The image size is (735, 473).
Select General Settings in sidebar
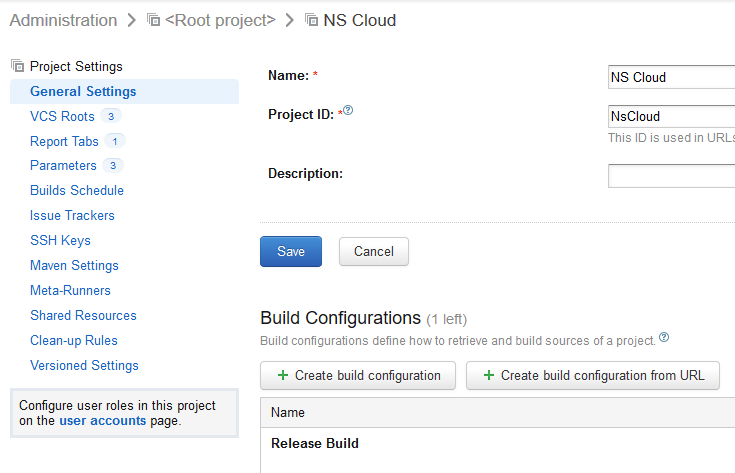[83, 91]
